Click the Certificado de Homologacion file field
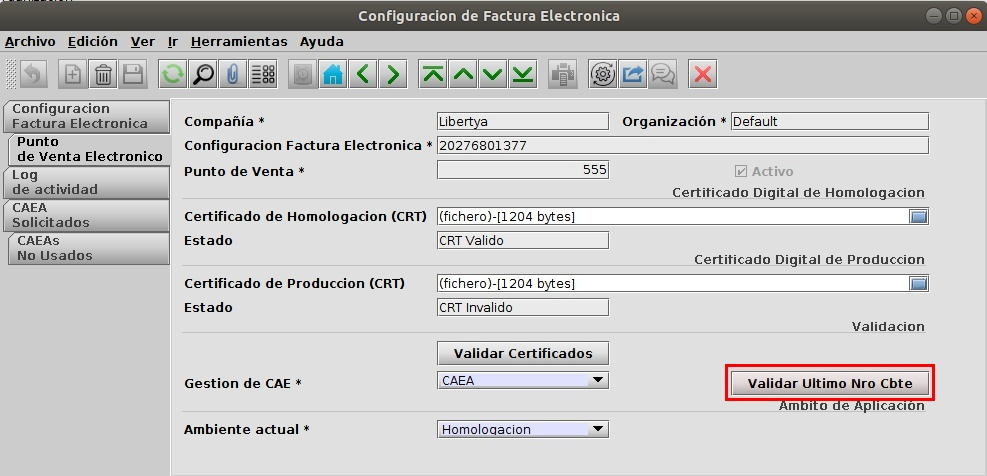The image size is (987, 476). (x=674, y=217)
